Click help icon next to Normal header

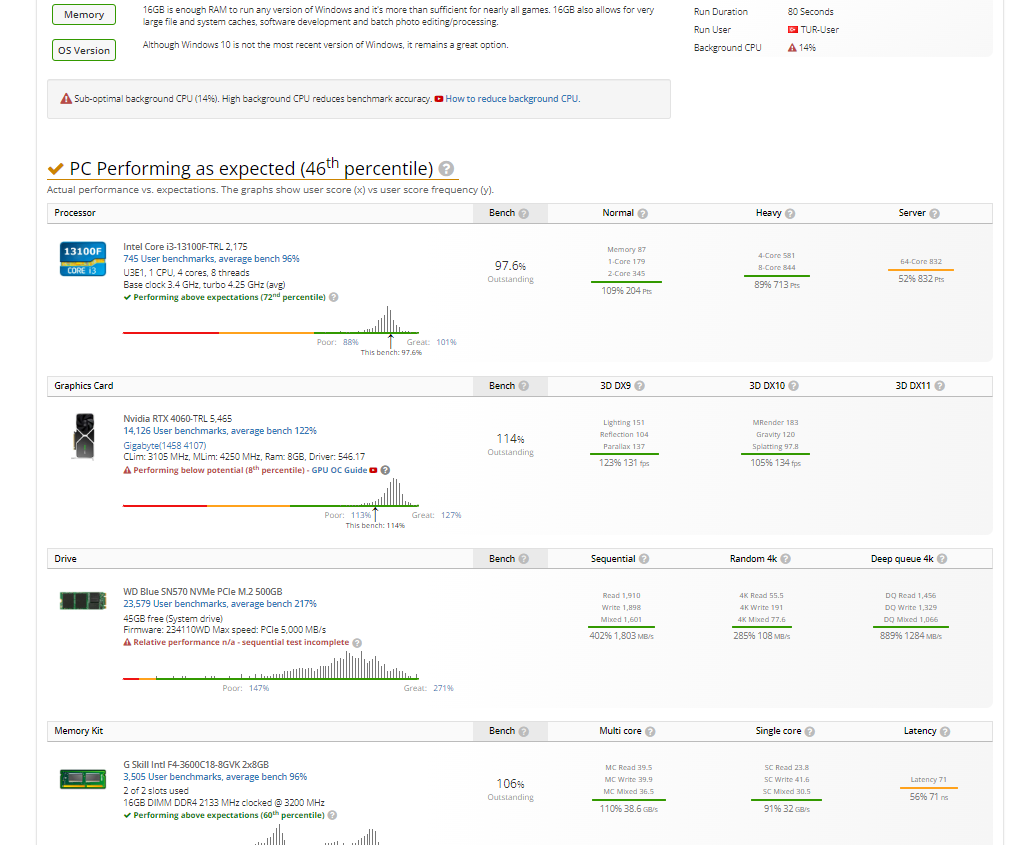pos(643,213)
